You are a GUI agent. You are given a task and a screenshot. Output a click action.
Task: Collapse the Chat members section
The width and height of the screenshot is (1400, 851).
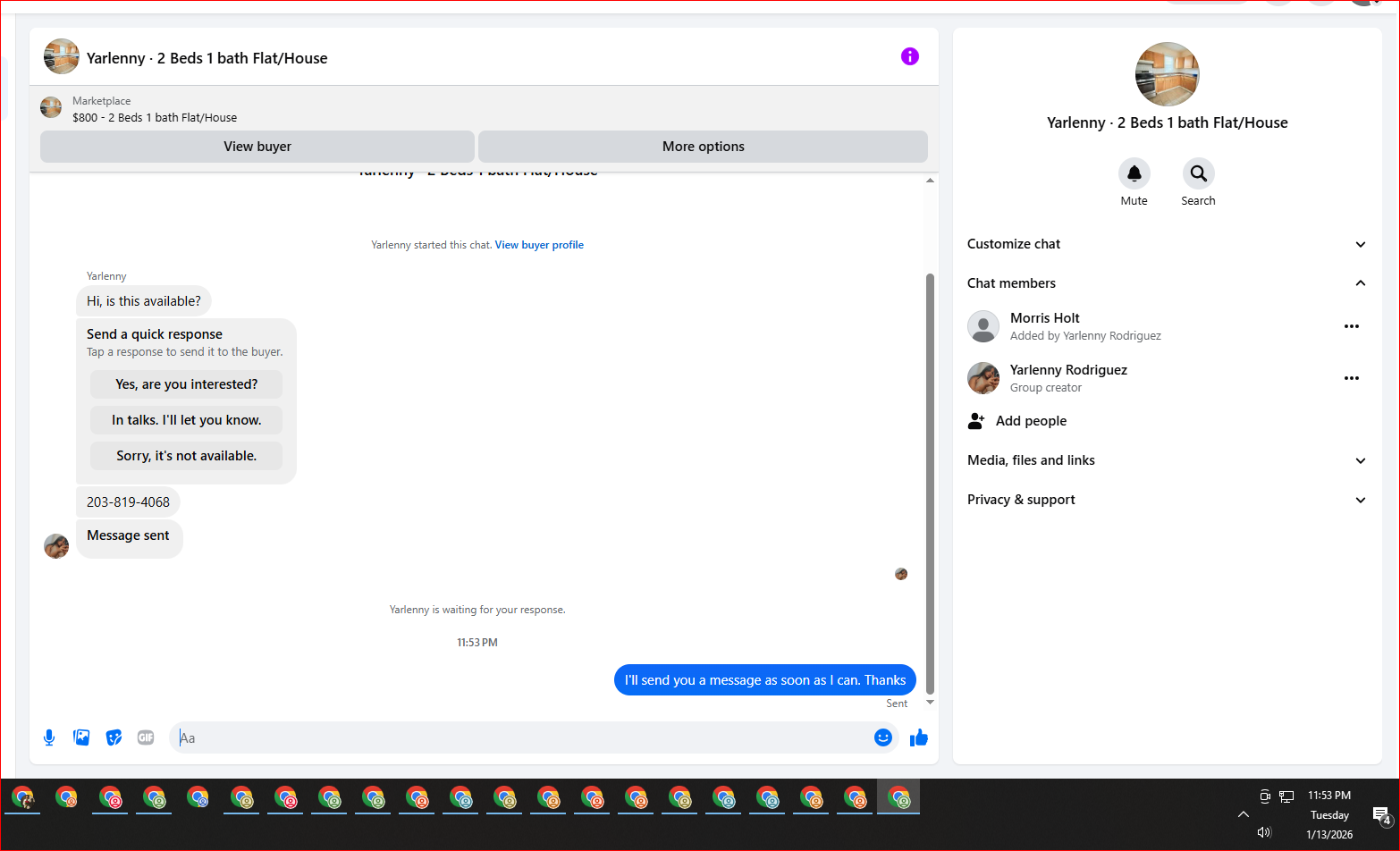click(x=1168, y=283)
